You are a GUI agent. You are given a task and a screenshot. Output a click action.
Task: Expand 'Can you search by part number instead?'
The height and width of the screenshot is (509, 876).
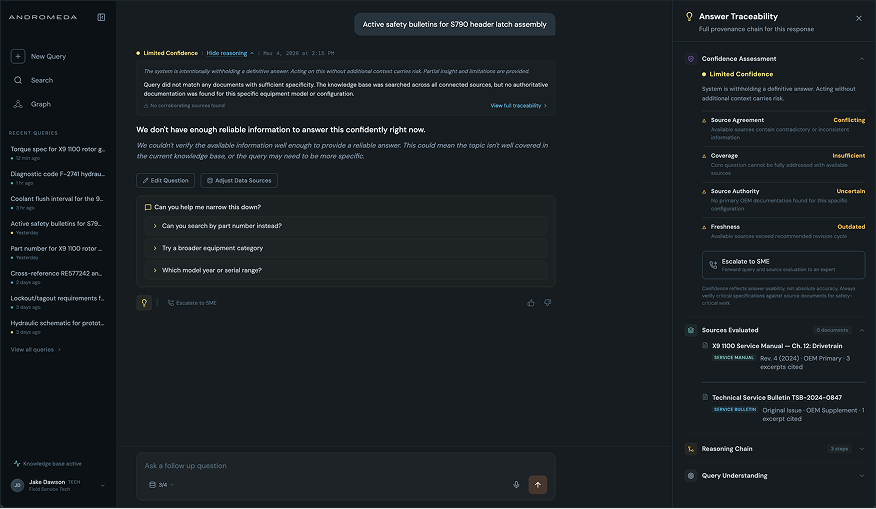point(345,226)
